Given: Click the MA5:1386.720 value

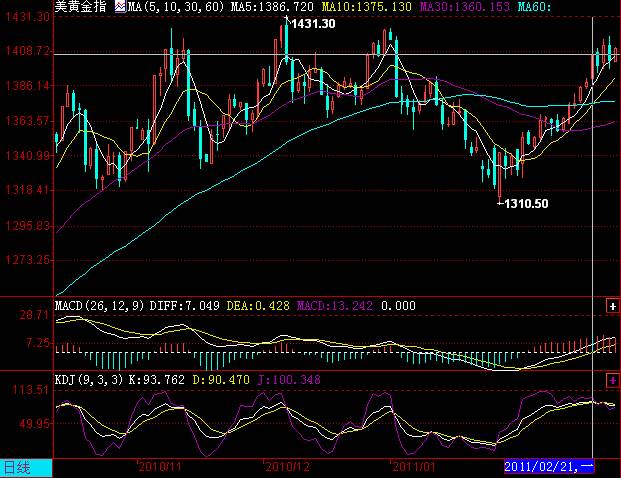Looking at the screenshot, I should [272, 7].
